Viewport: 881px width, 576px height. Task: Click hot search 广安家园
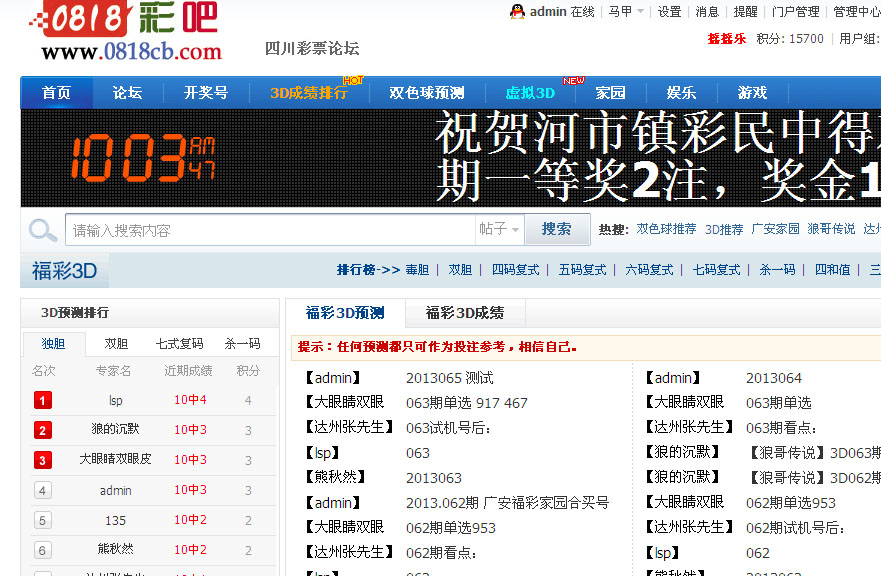(775, 229)
